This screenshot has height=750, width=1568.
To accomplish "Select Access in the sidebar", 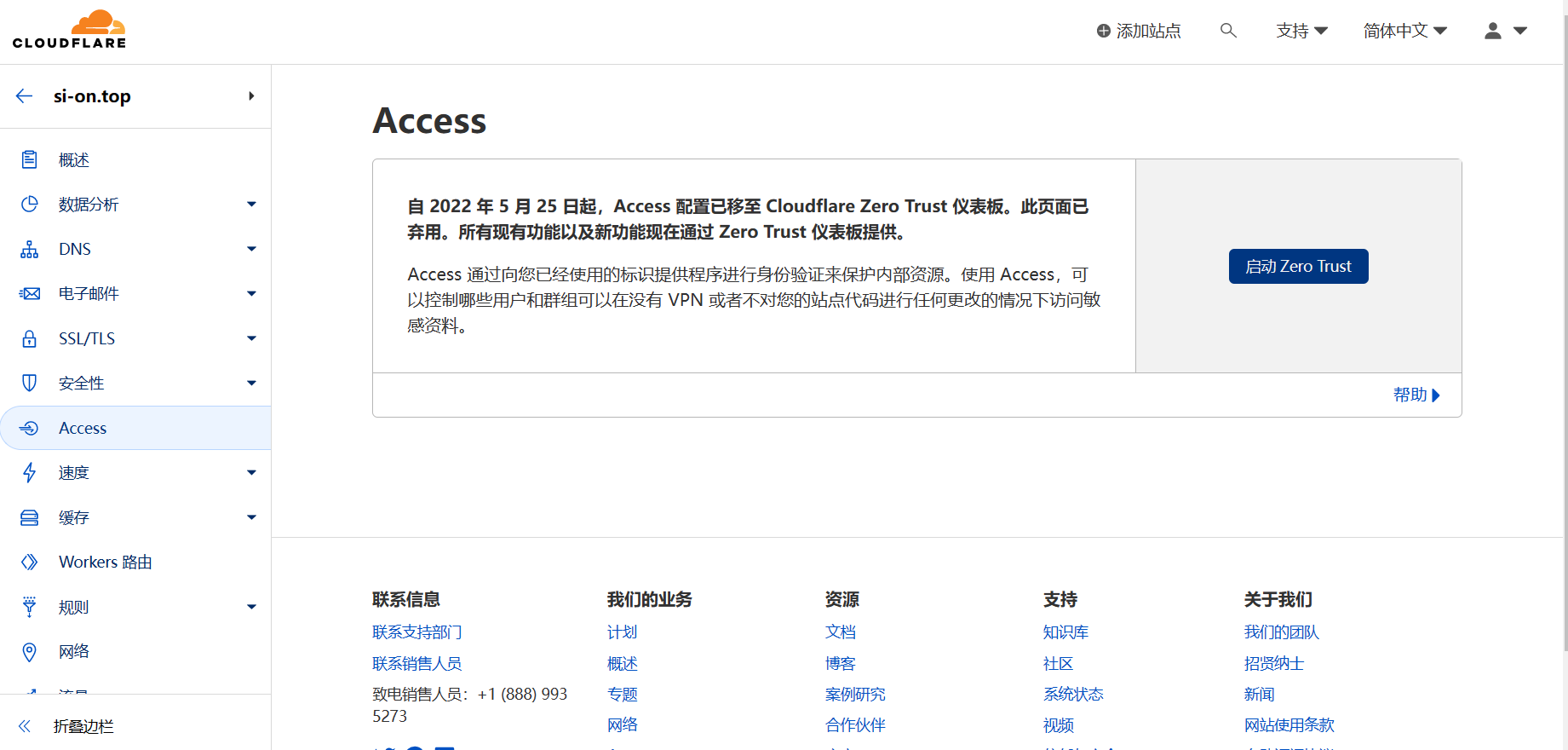I will tap(135, 428).
